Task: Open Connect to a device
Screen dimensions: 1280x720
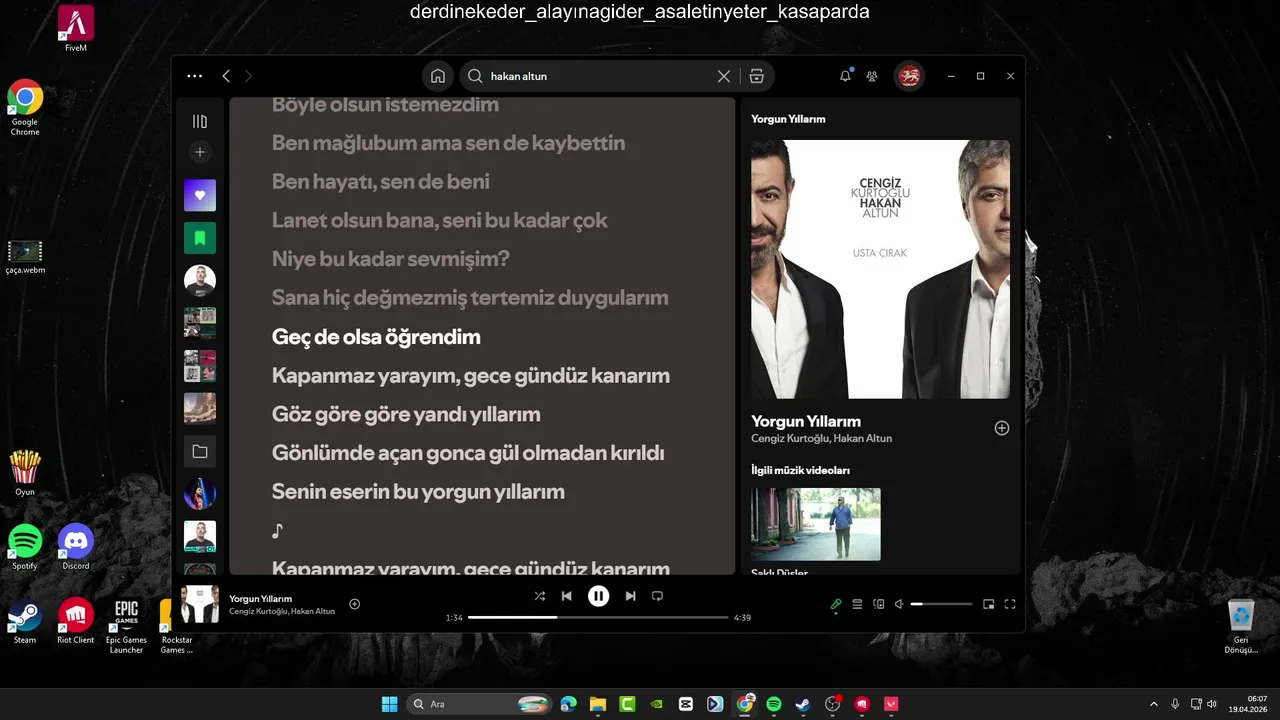Action: point(879,604)
